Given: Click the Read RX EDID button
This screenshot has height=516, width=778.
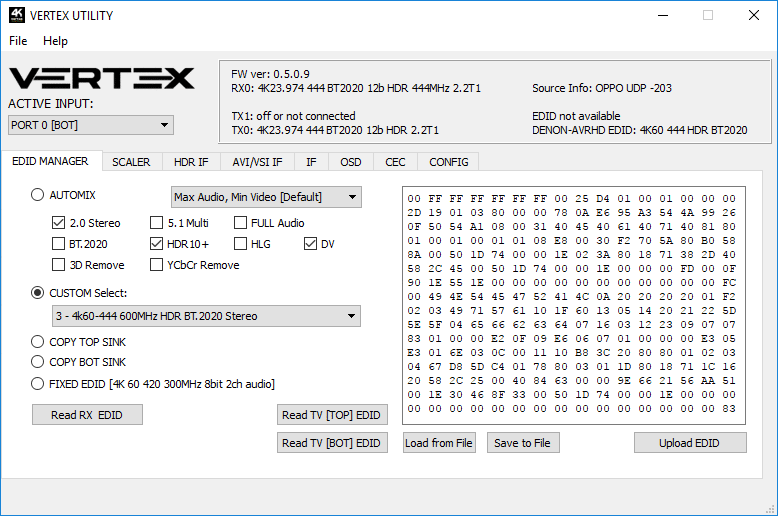Looking at the screenshot, I should 87,415.
